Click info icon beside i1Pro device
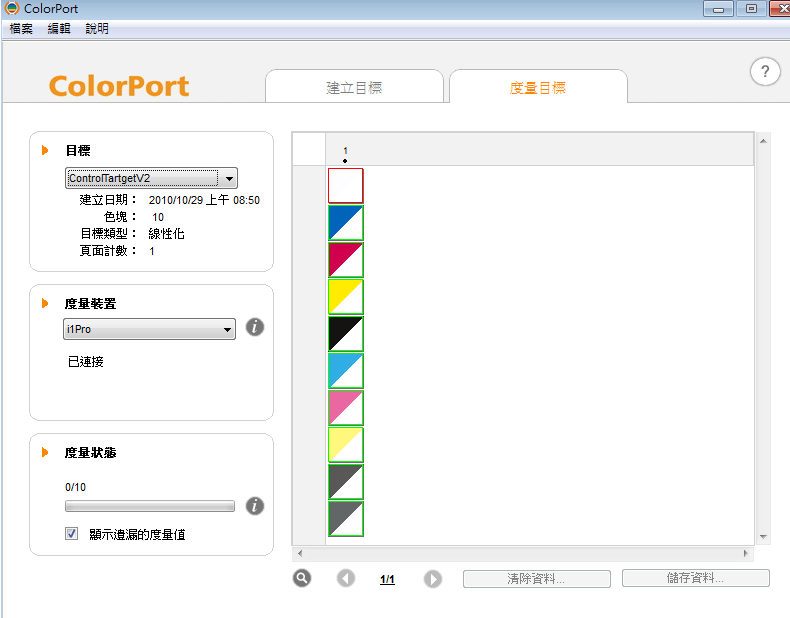 tap(255, 327)
